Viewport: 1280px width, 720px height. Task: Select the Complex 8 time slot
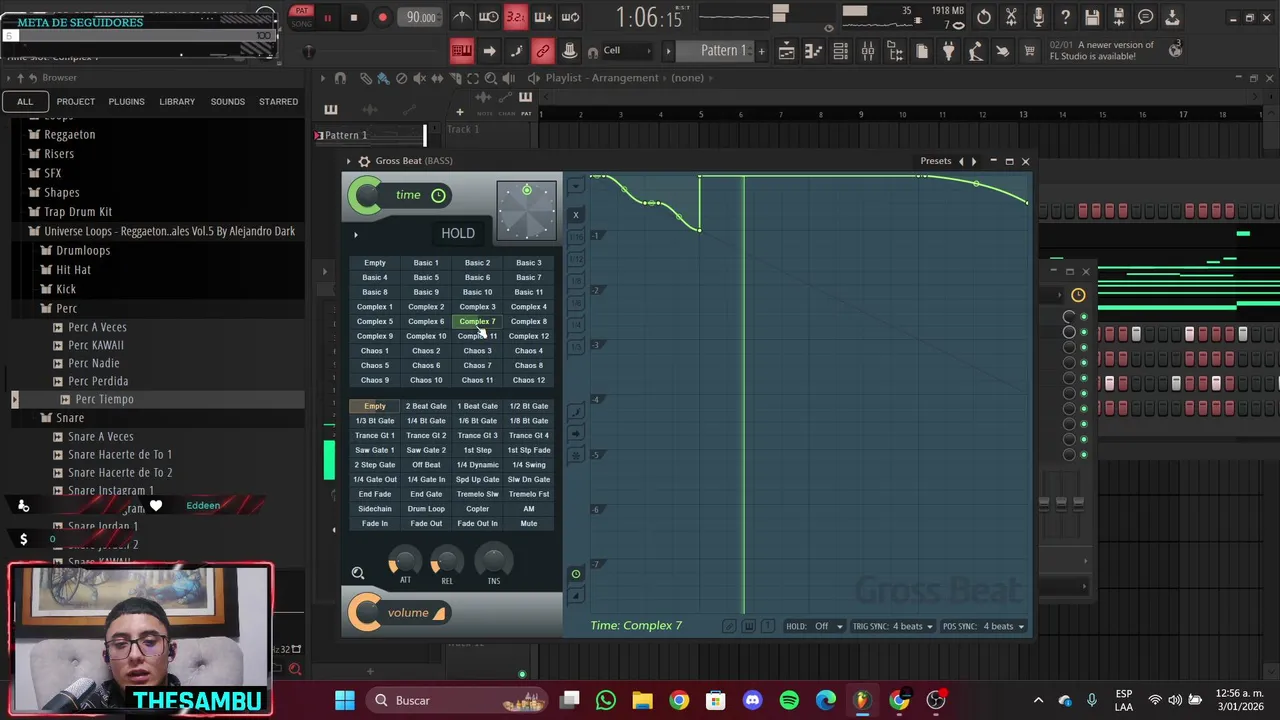click(x=528, y=321)
